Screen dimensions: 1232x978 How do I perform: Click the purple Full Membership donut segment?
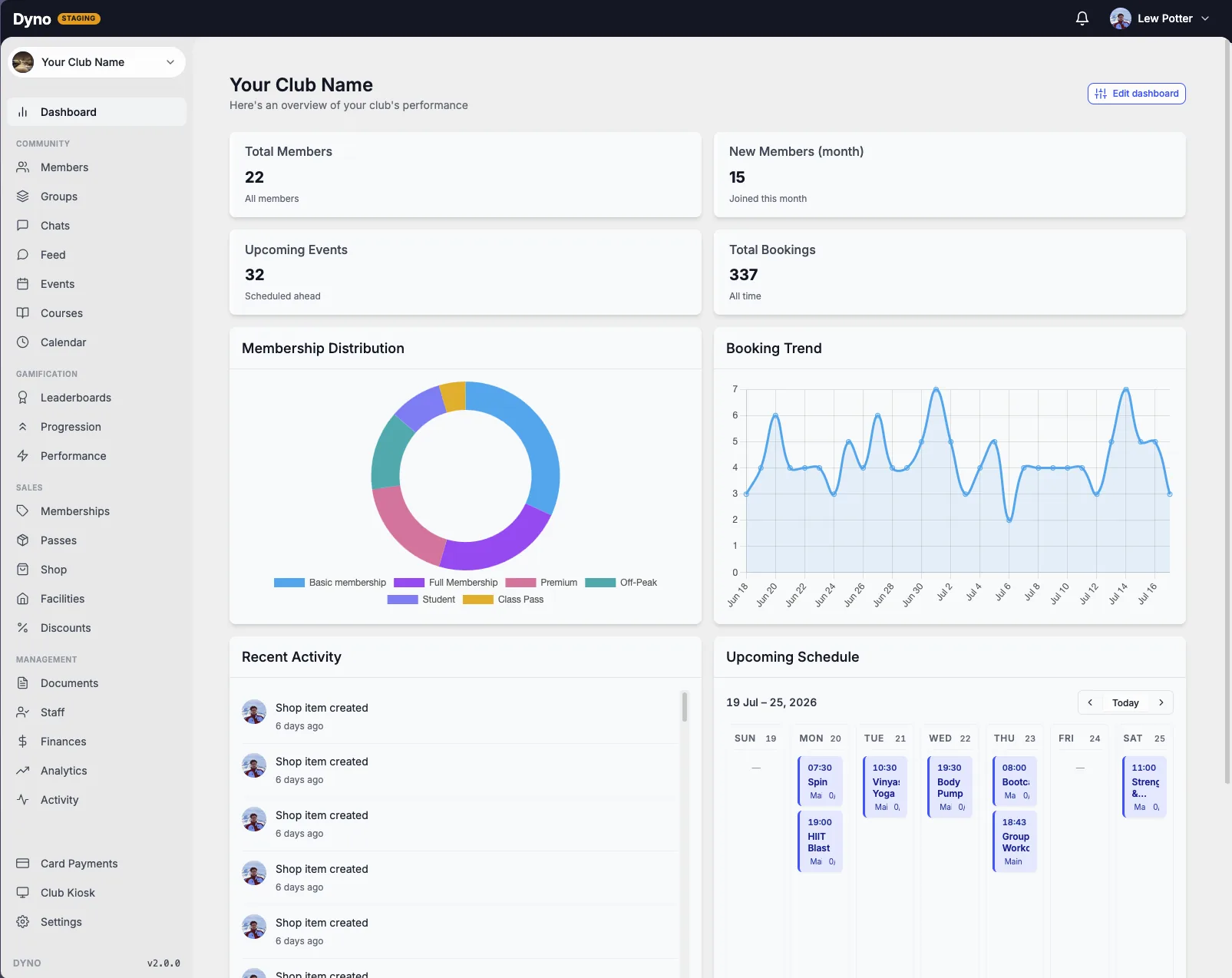coord(499,542)
